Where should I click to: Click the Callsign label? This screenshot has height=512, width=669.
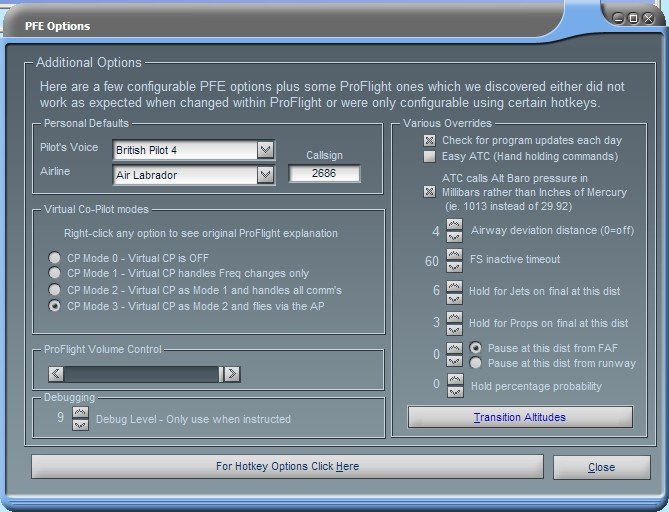pyautogui.click(x=324, y=155)
